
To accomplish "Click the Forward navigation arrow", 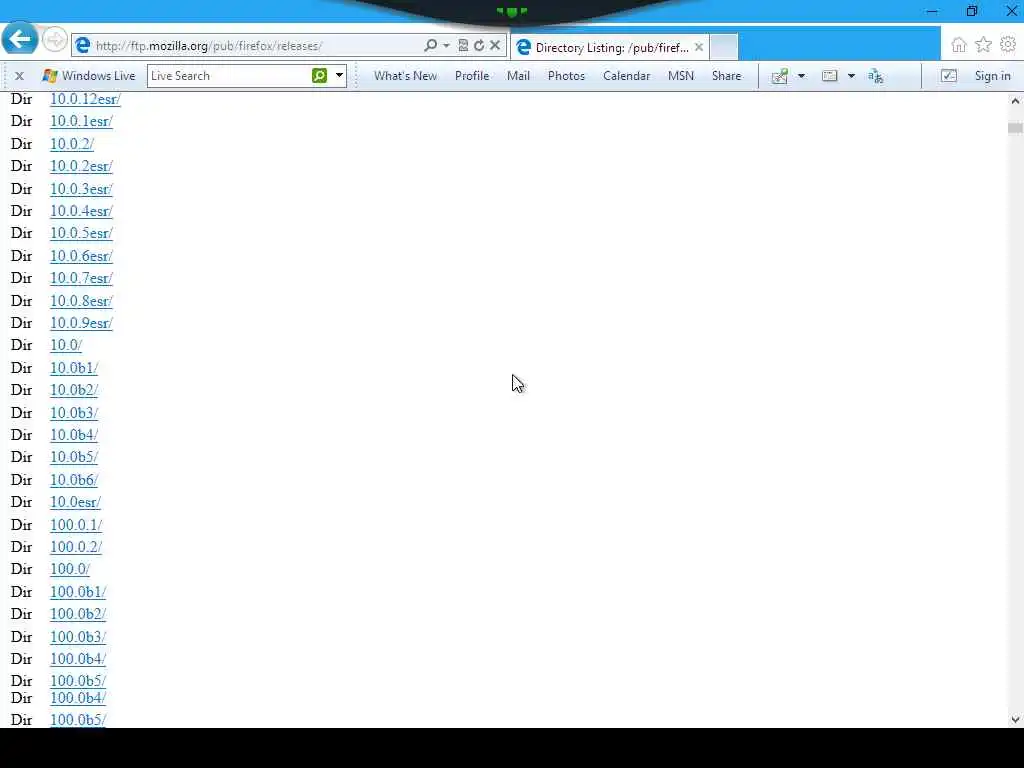I will click(x=55, y=40).
